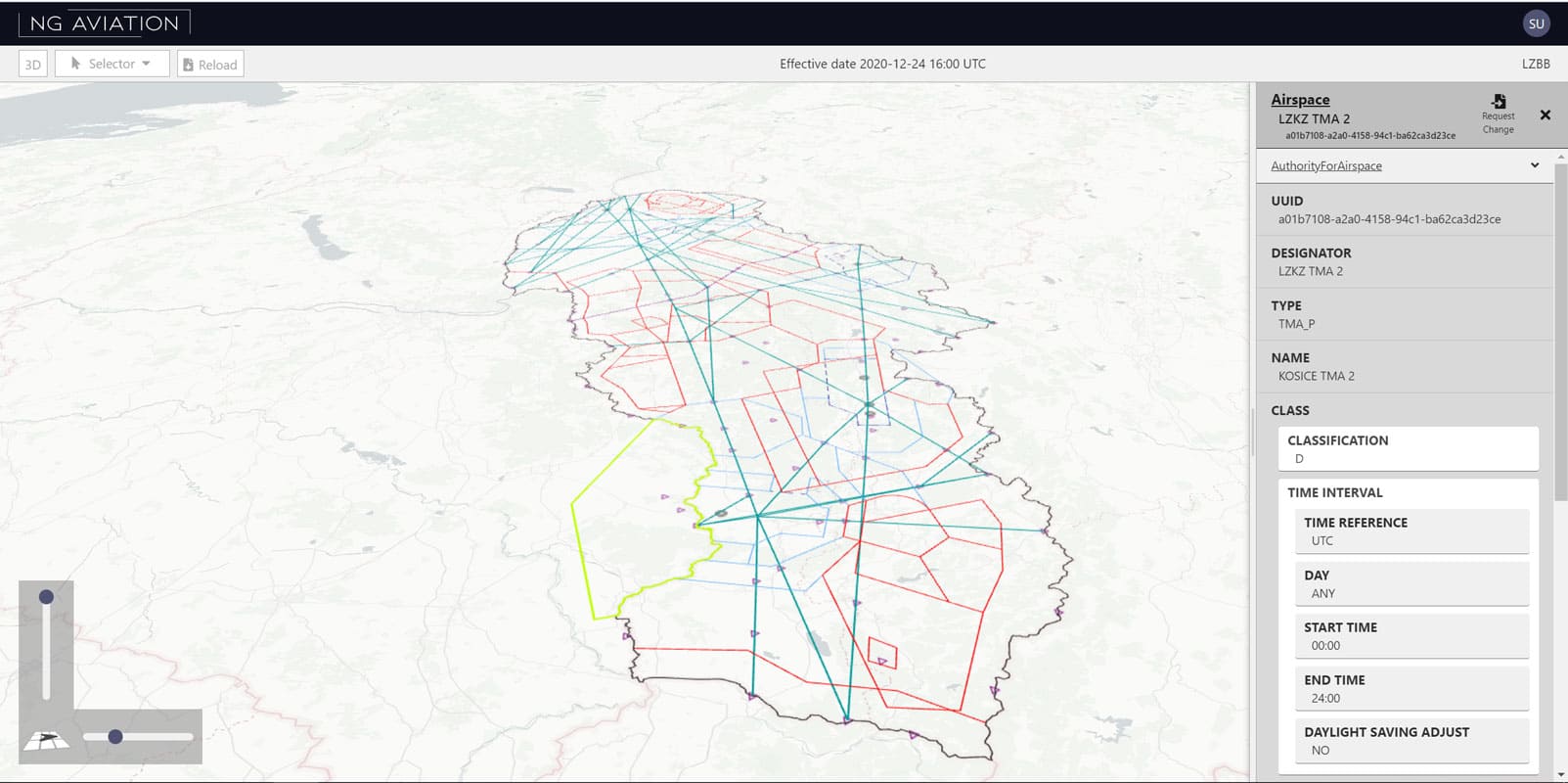Open the SU user avatar menu
The width and height of the screenshot is (1568, 783).
[x=1537, y=23]
